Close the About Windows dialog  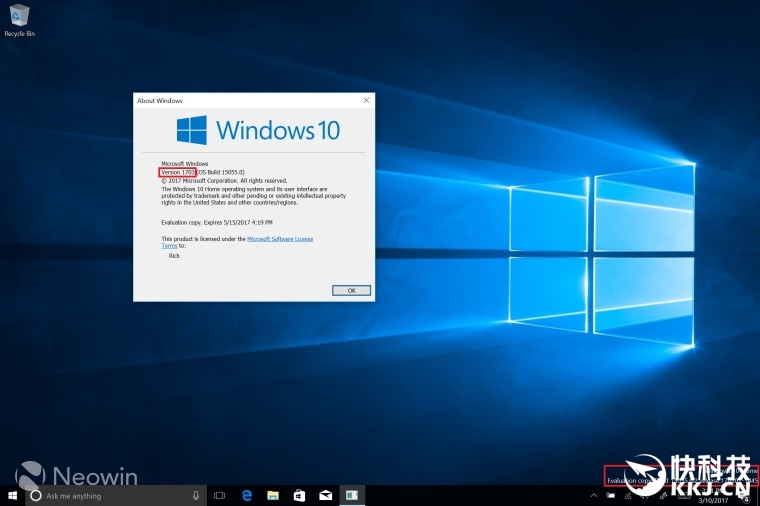366,100
